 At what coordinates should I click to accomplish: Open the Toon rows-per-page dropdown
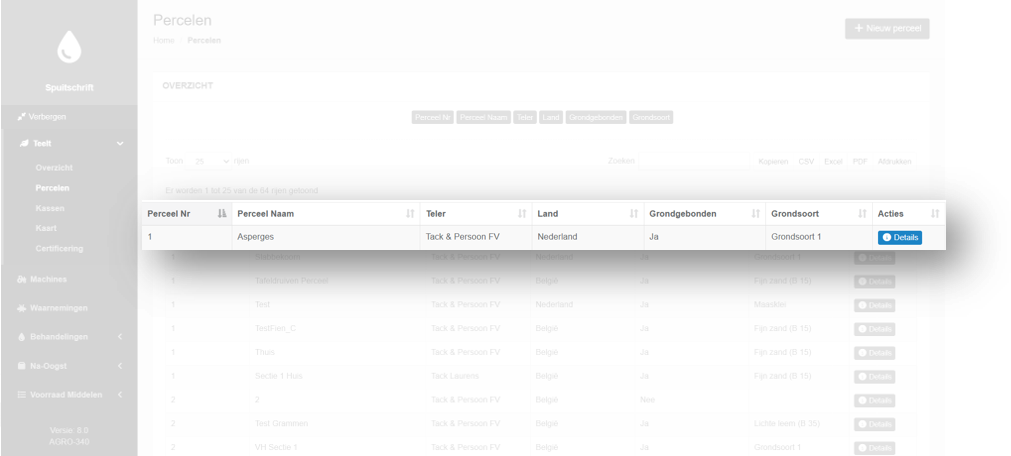208,161
